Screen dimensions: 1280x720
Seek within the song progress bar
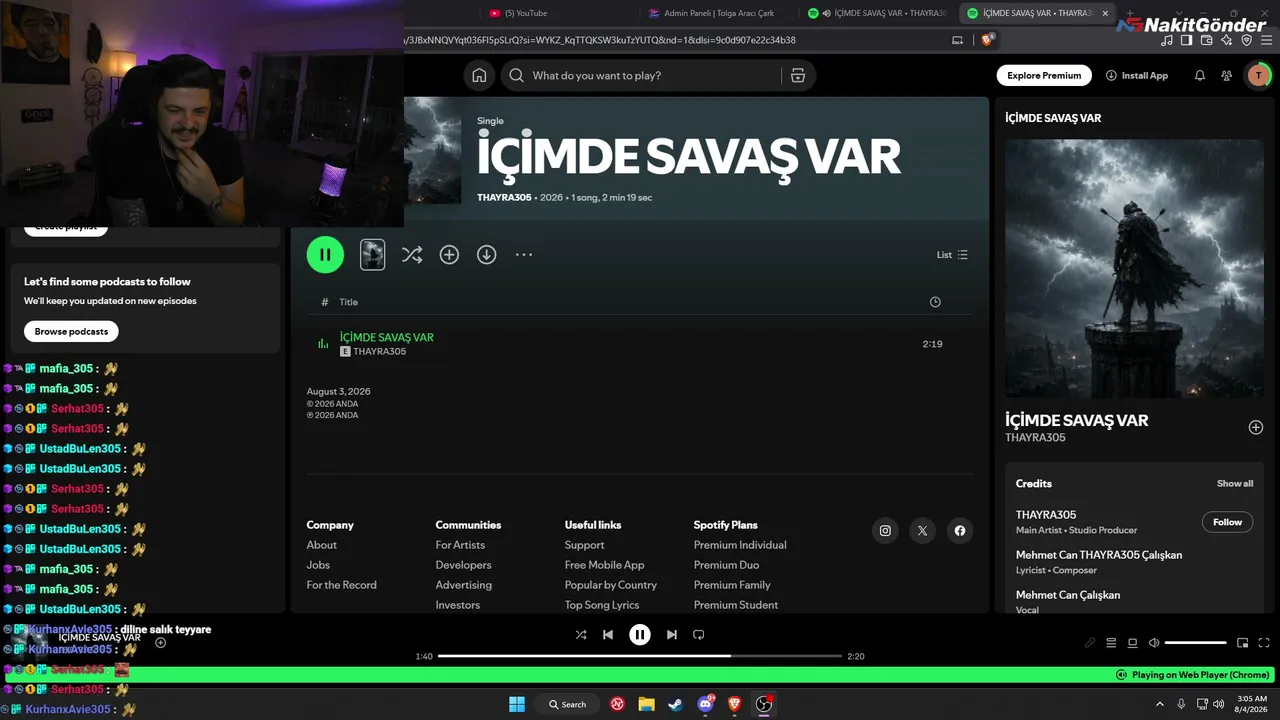tap(640, 656)
